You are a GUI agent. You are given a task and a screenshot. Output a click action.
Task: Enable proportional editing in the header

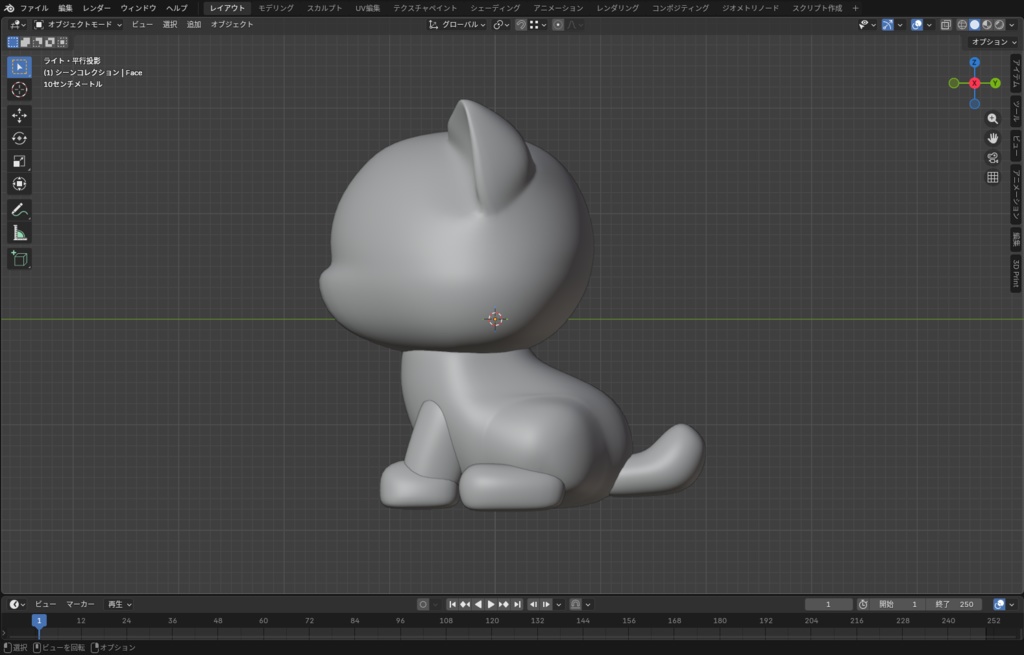click(x=559, y=25)
